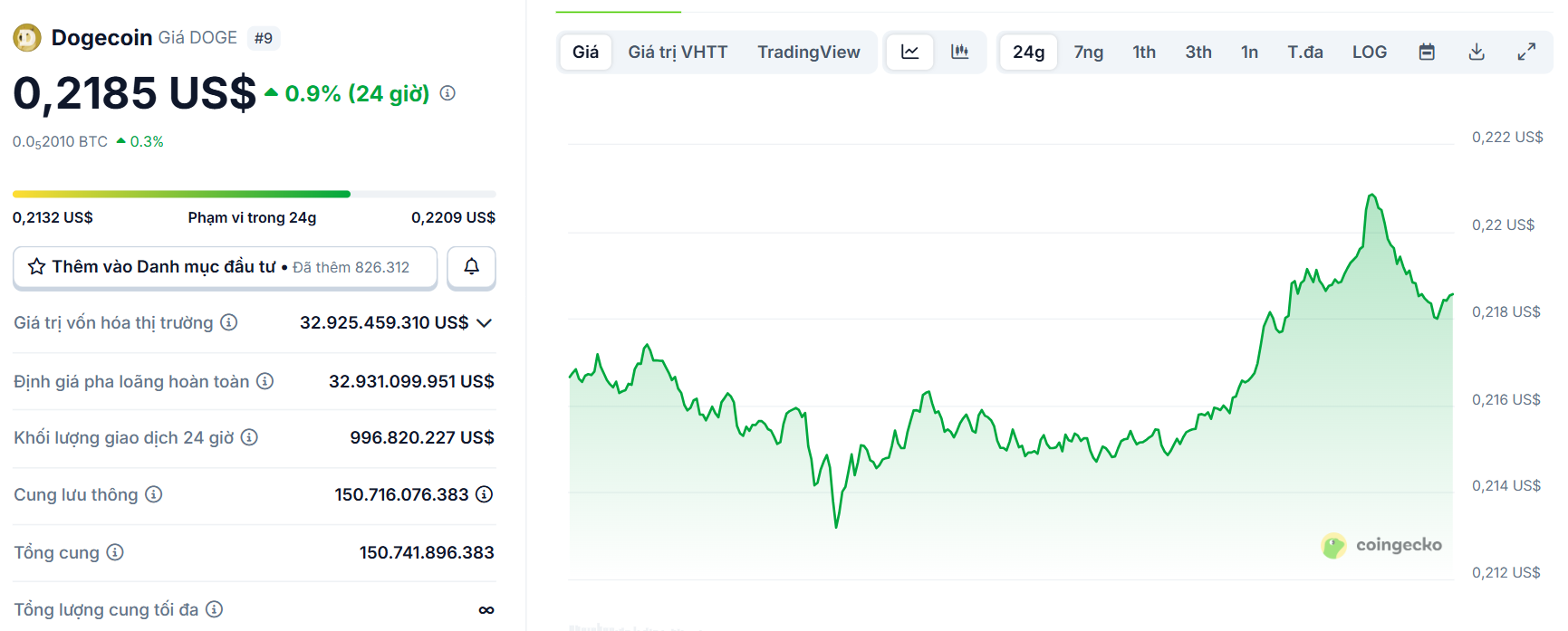Switch to Giá trị VHTT tab
Viewport: 1568px width, 631px height.
point(678,52)
